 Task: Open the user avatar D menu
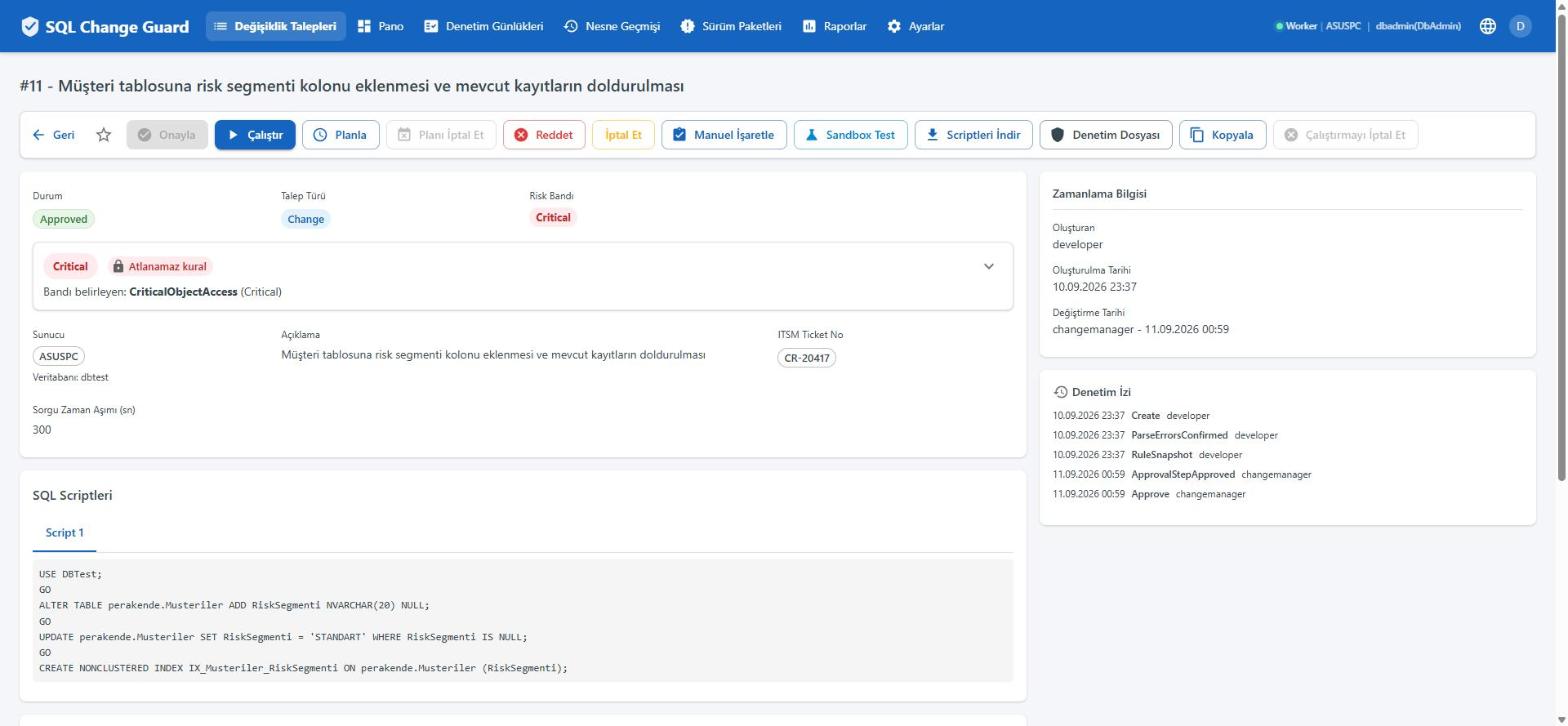pos(1520,26)
